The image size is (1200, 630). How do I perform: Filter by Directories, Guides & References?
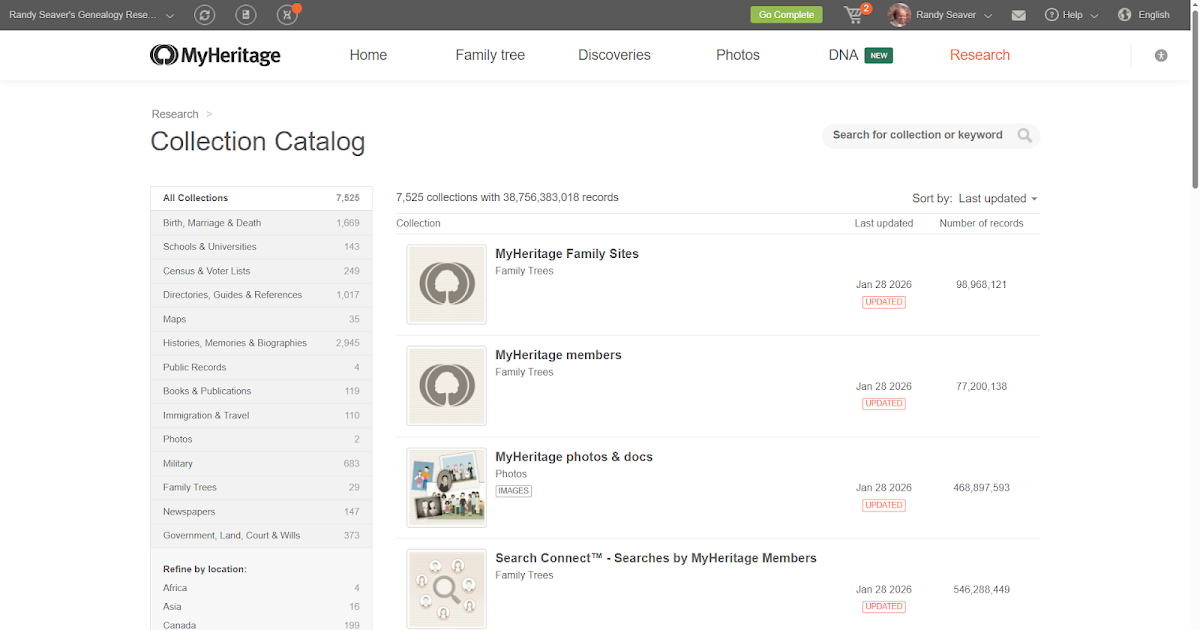click(261, 295)
